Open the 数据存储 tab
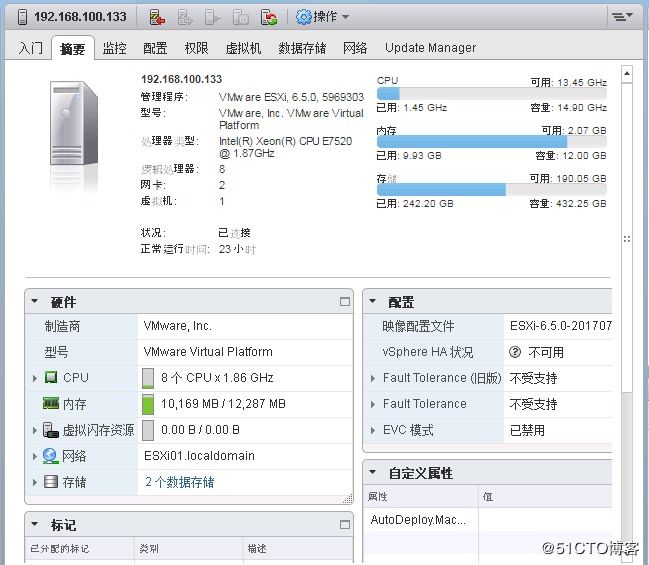Viewport: 649px width, 565px height. pyautogui.click(x=302, y=48)
